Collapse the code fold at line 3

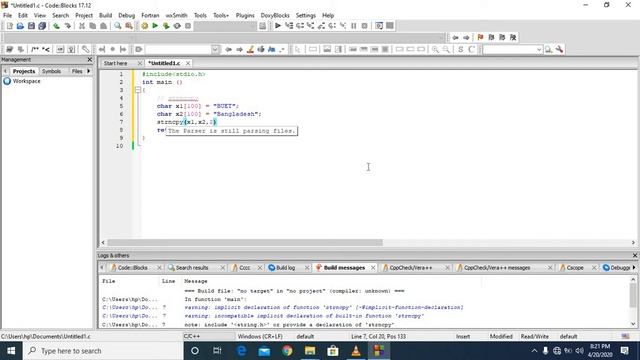pyautogui.click(x=138, y=90)
